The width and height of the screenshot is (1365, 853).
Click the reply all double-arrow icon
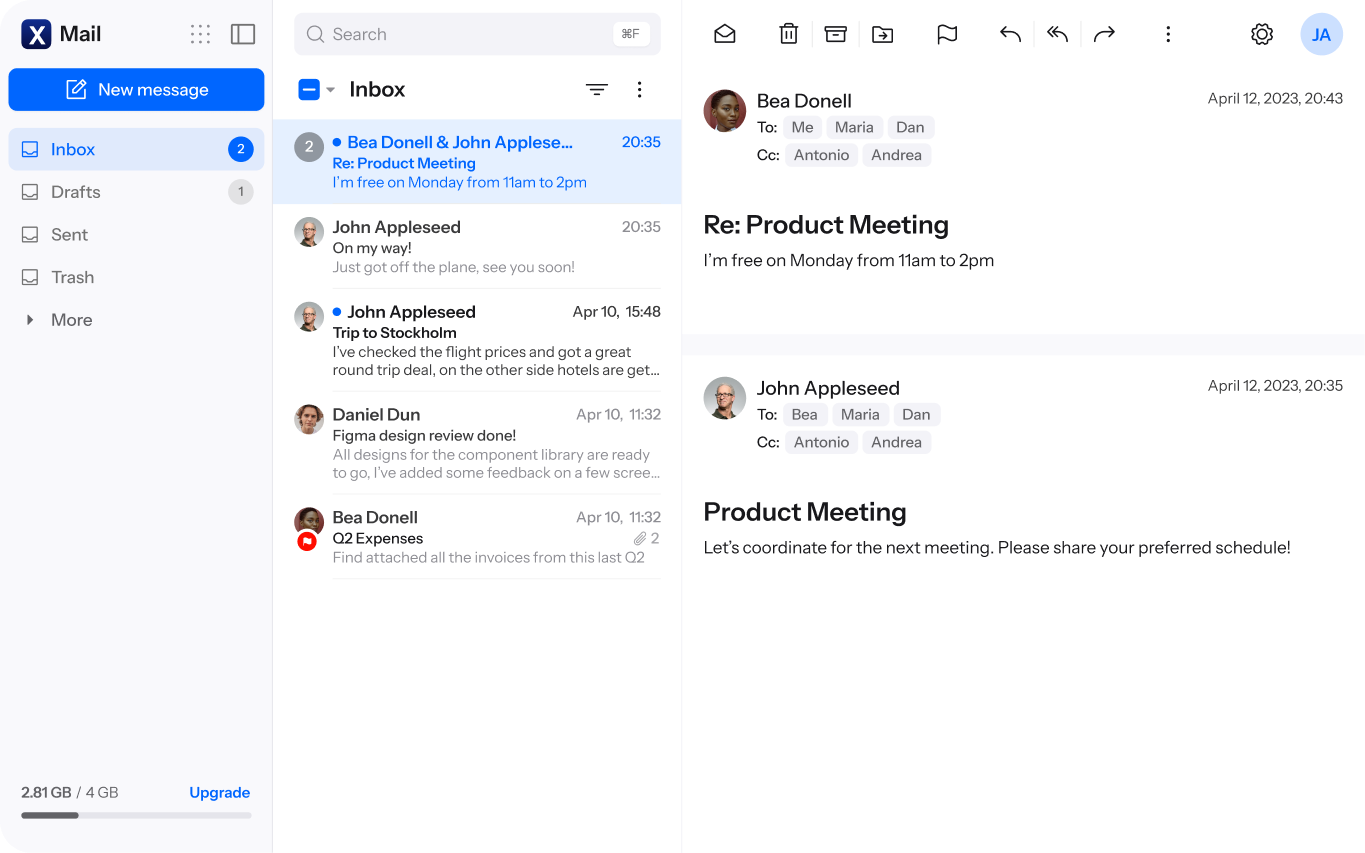tap(1058, 34)
